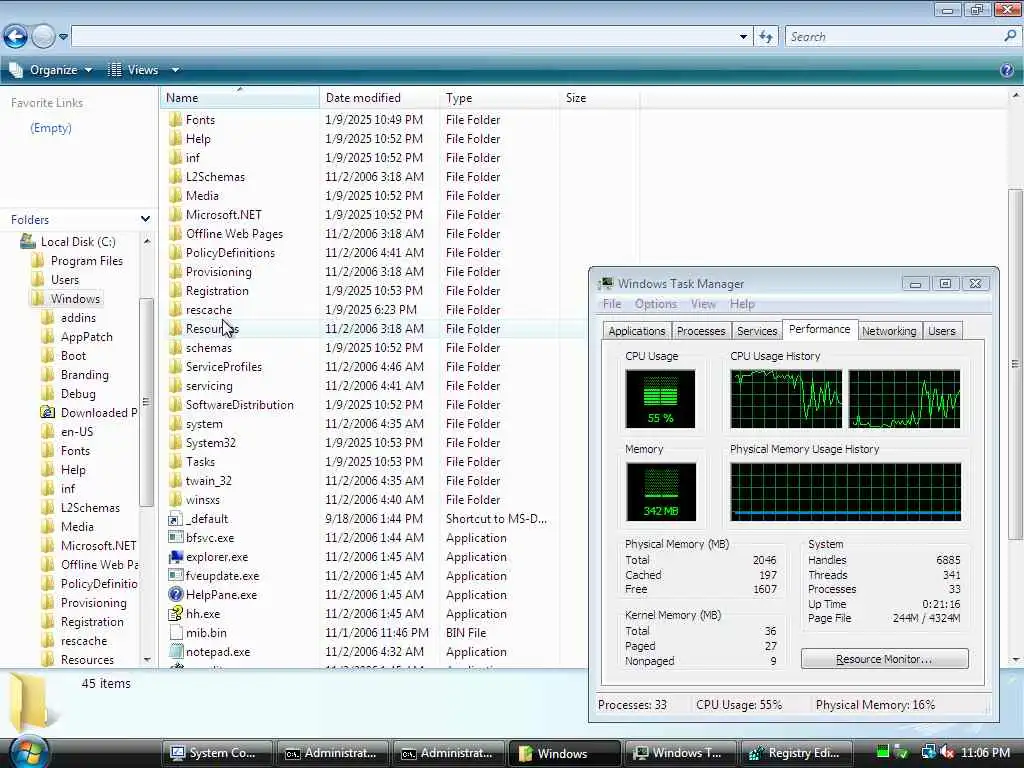Select System32 folder icon in file list
Screen dimensions: 1024x768
pyautogui.click(x=175, y=442)
